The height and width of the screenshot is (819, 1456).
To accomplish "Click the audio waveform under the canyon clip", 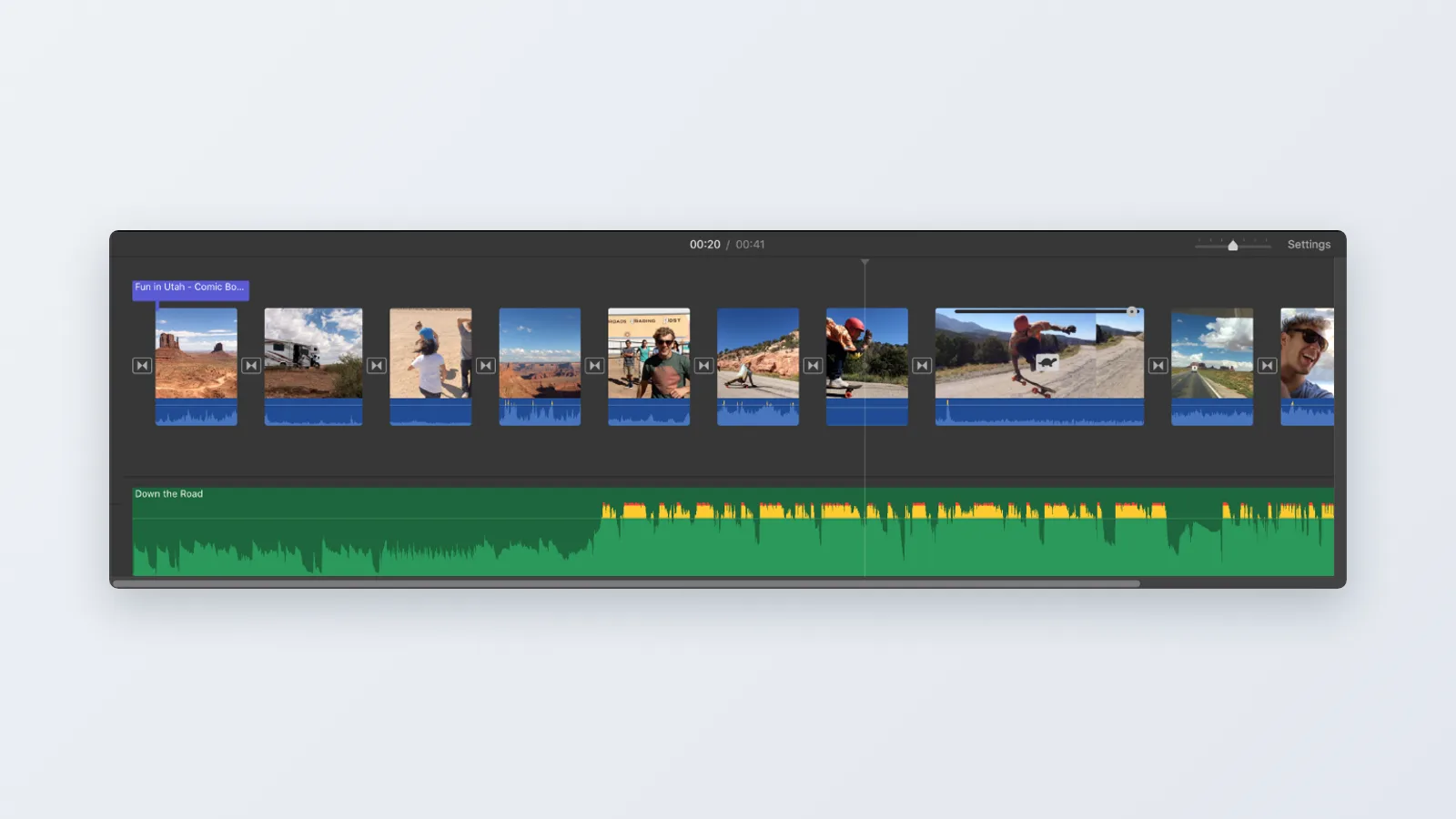I will point(540,412).
